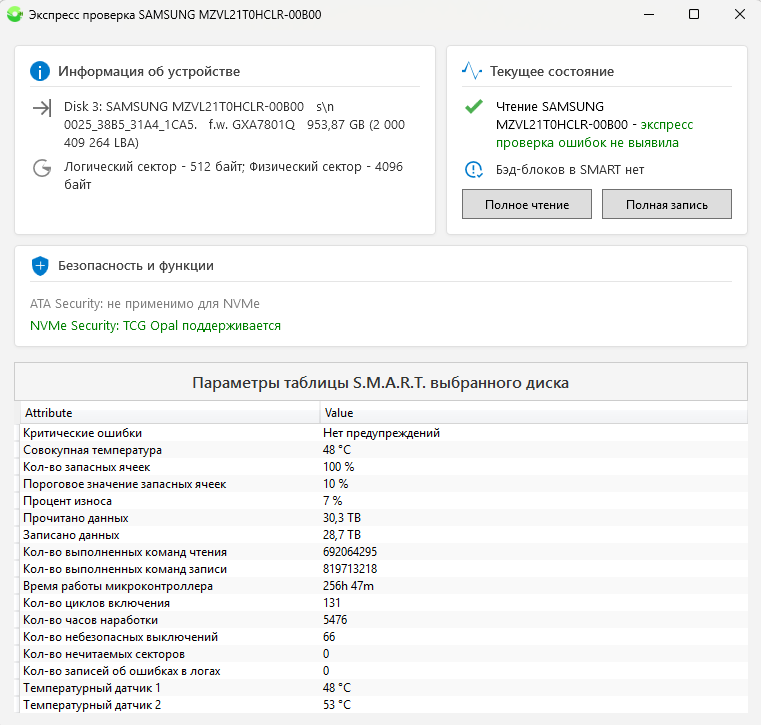
Task: Select the Температурный датчик 2 row
Action: click(x=383, y=705)
